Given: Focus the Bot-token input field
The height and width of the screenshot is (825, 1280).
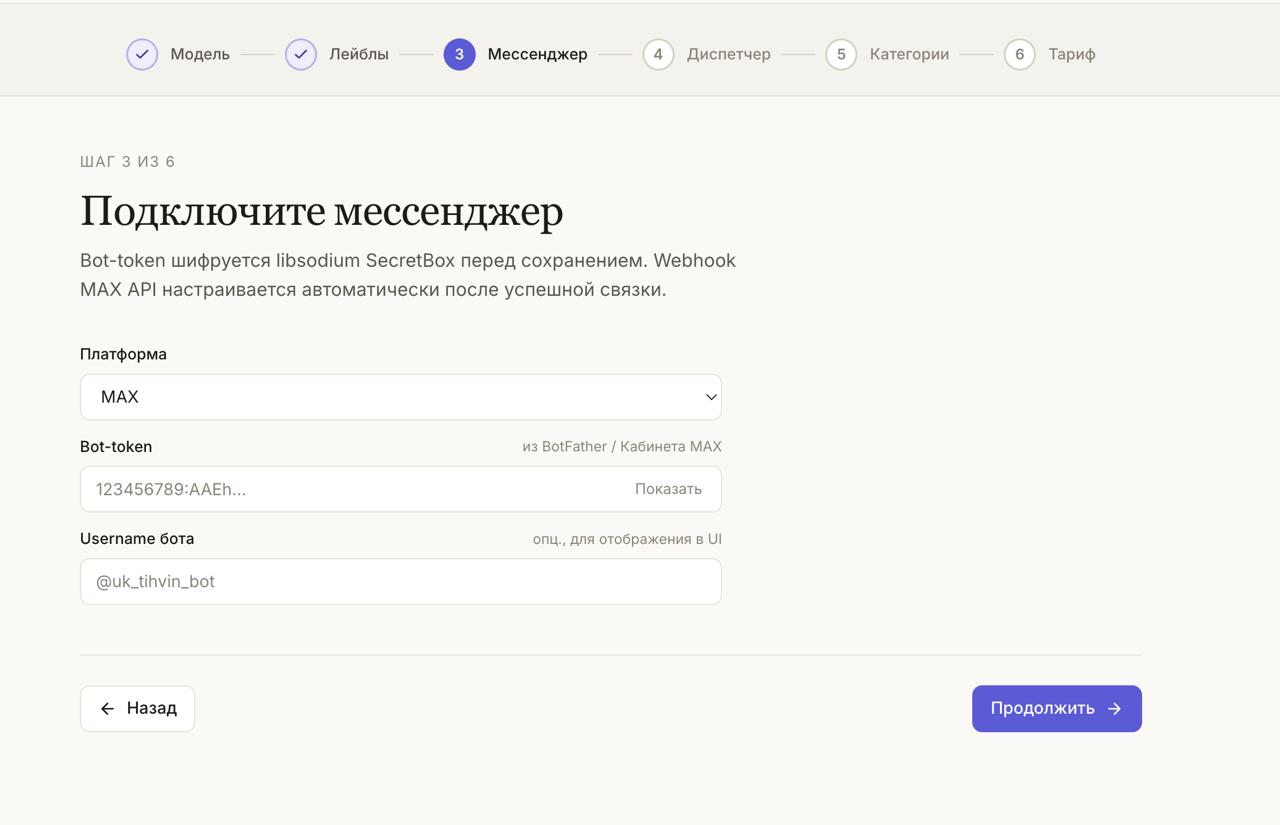Looking at the screenshot, I should click(x=401, y=489).
